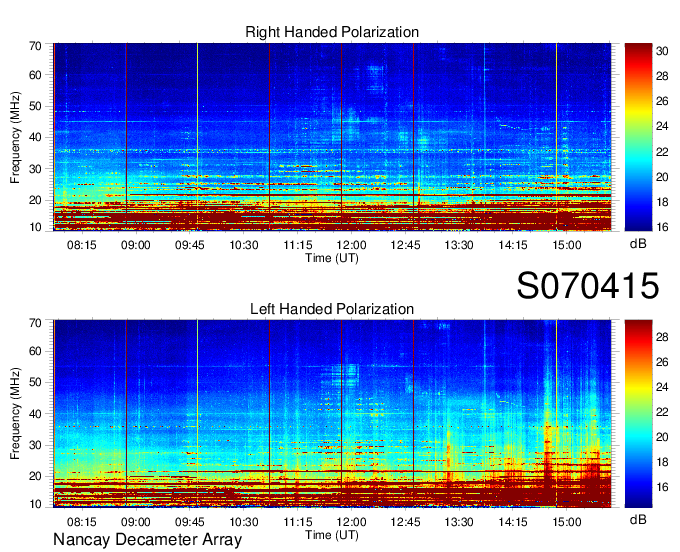Click the Left Handed Polarization color scale bar
The height and width of the screenshot is (552, 680).
click(638, 414)
